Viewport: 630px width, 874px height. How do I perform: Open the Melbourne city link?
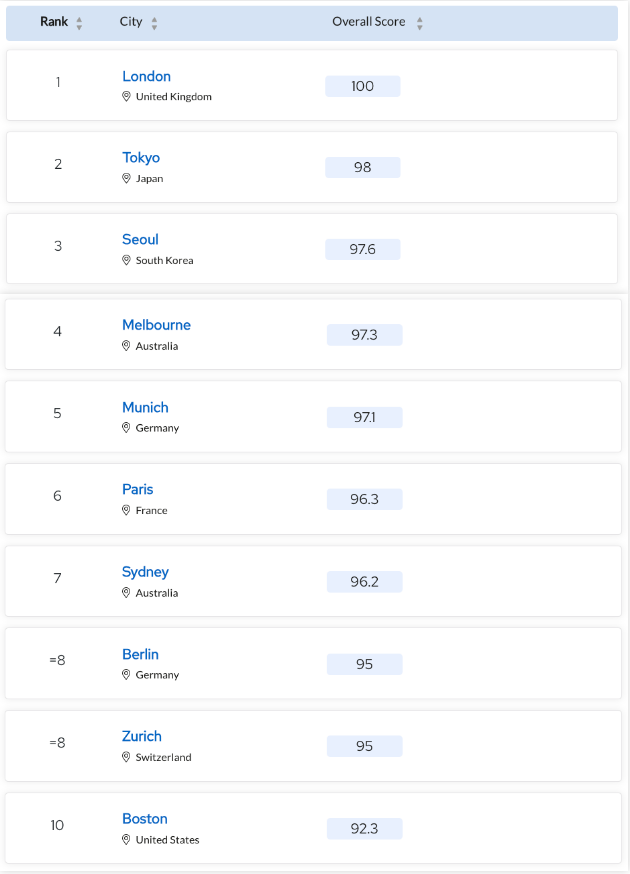(x=157, y=325)
